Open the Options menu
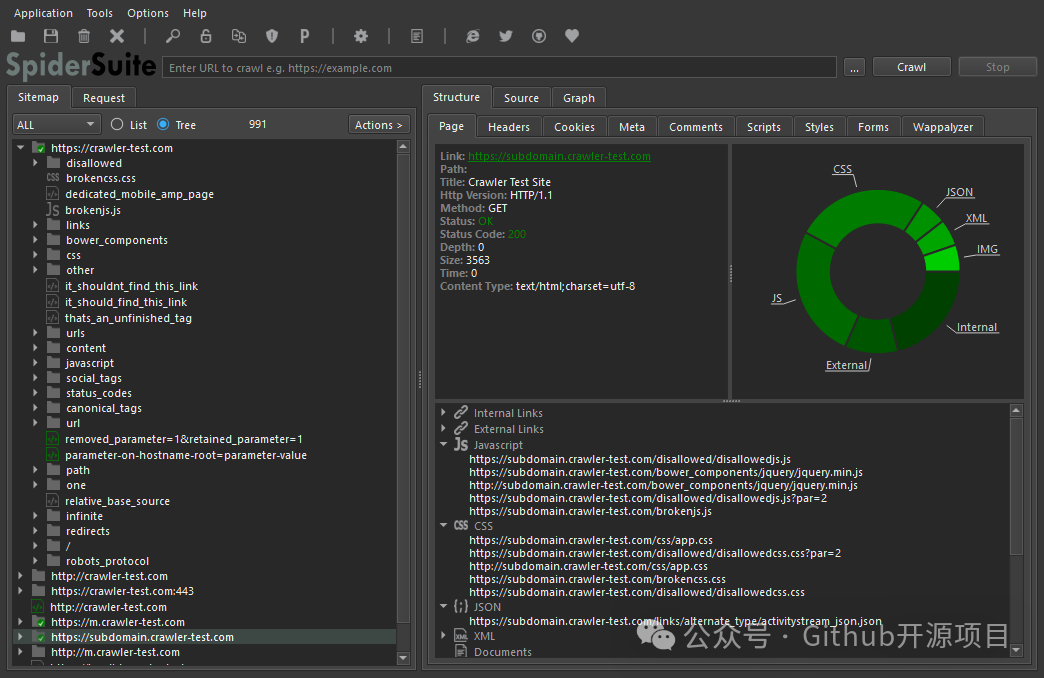1044x678 pixels. (x=148, y=13)
